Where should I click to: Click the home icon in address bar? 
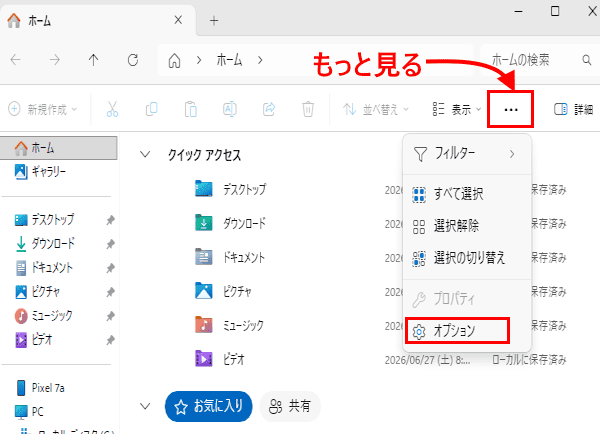click(x=174, y=60)
